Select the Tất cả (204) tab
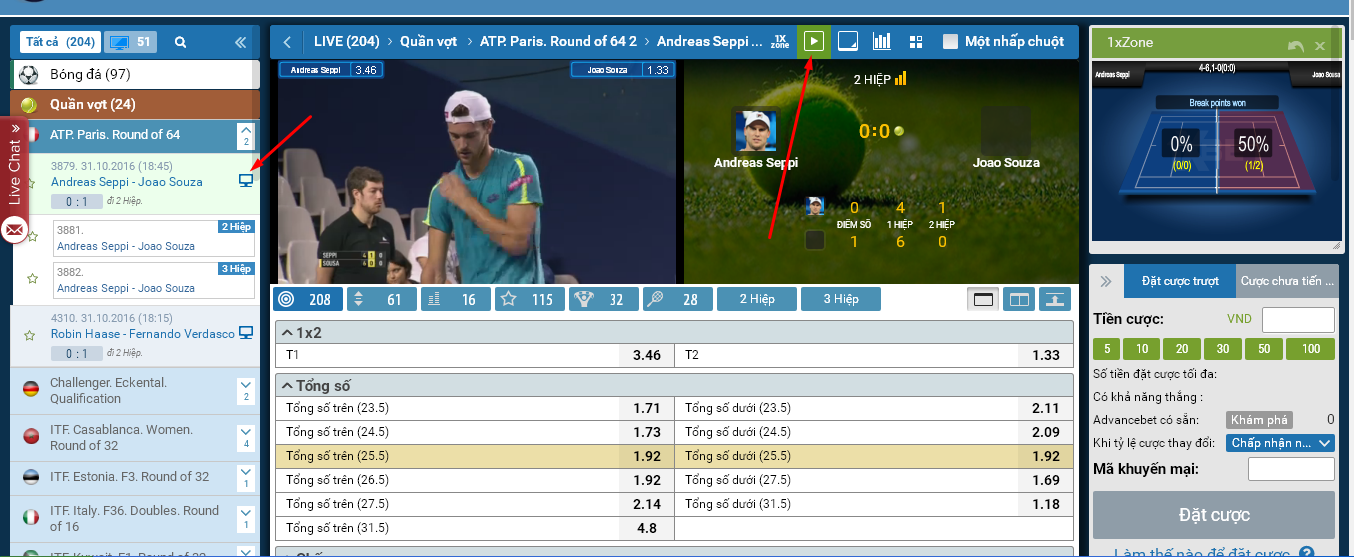This screenshot has width=1354, height=557. click(x=60, y=42)
